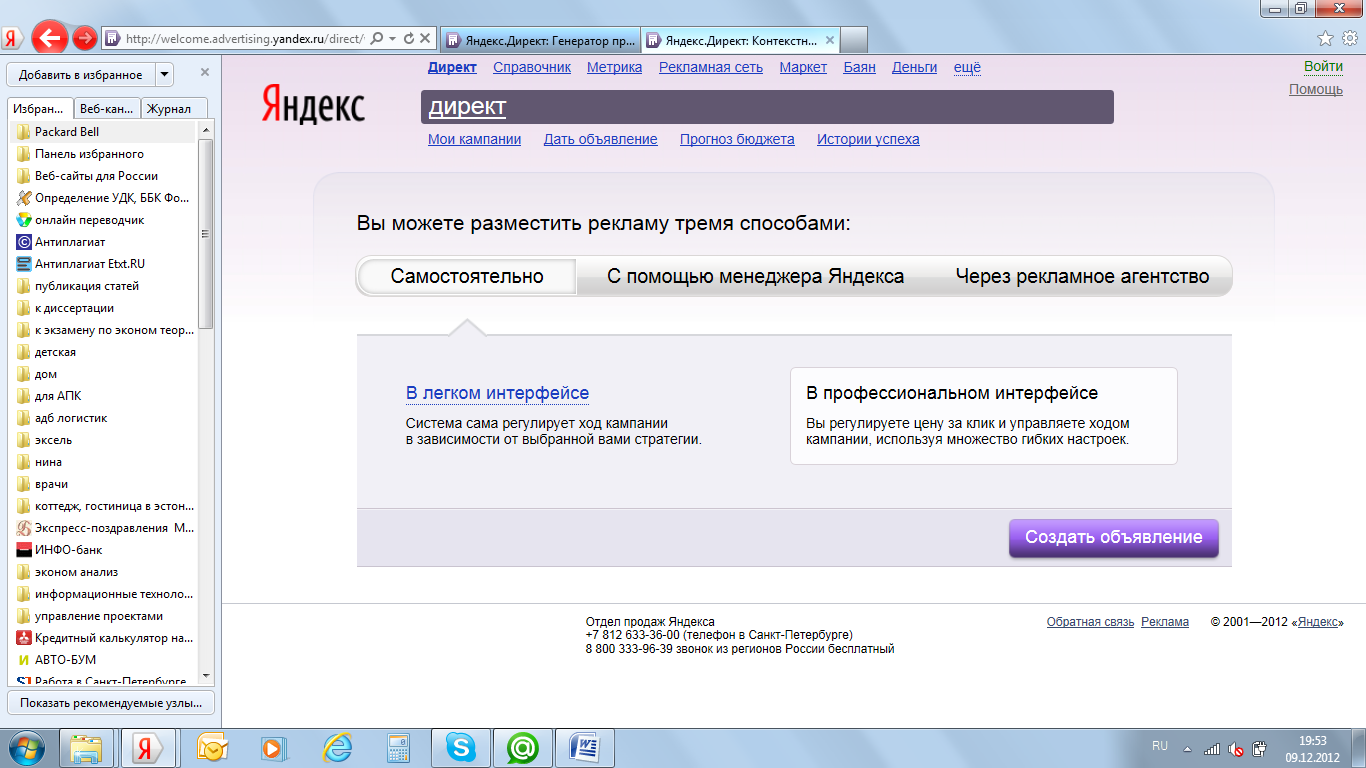This screenshot has width=1366, height=768.
Task: Click the RU language indicator
Action: point(1160,746)
